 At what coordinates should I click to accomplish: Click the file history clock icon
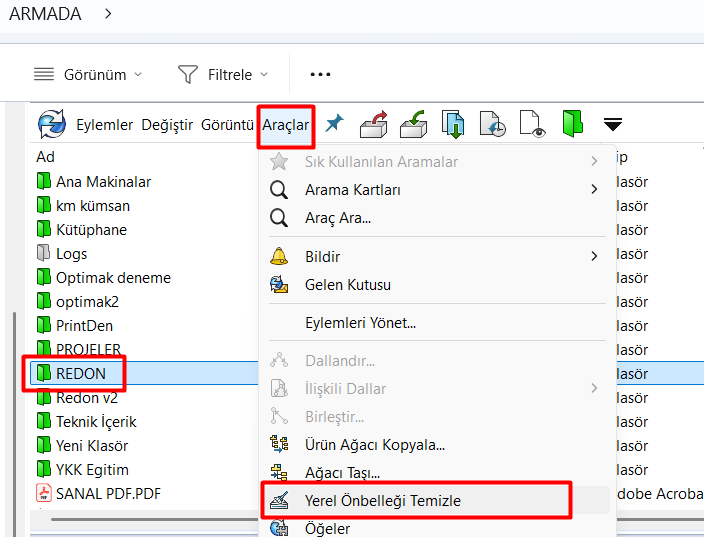[x=492, y=124]
